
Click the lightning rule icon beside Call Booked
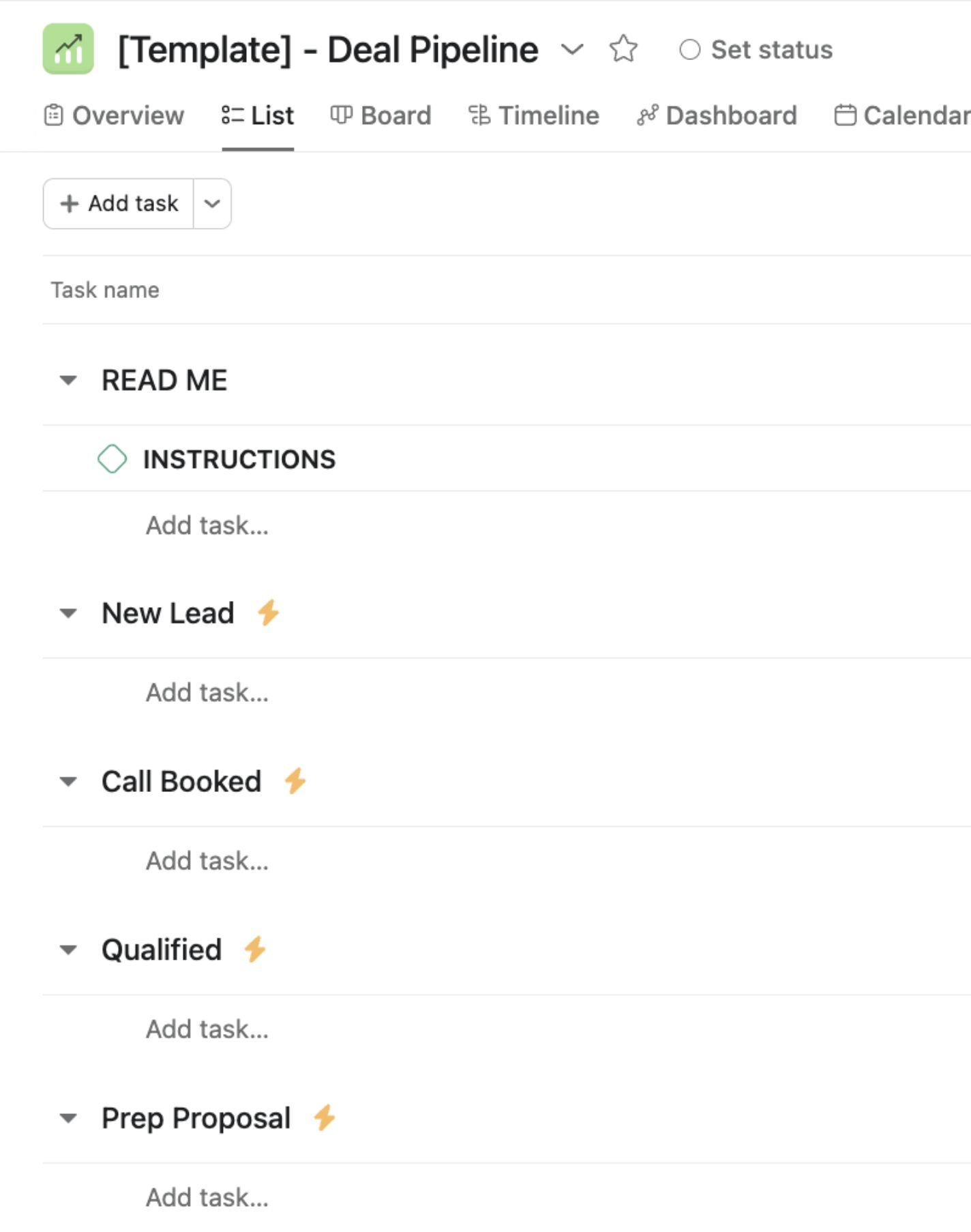coord(295,780)
